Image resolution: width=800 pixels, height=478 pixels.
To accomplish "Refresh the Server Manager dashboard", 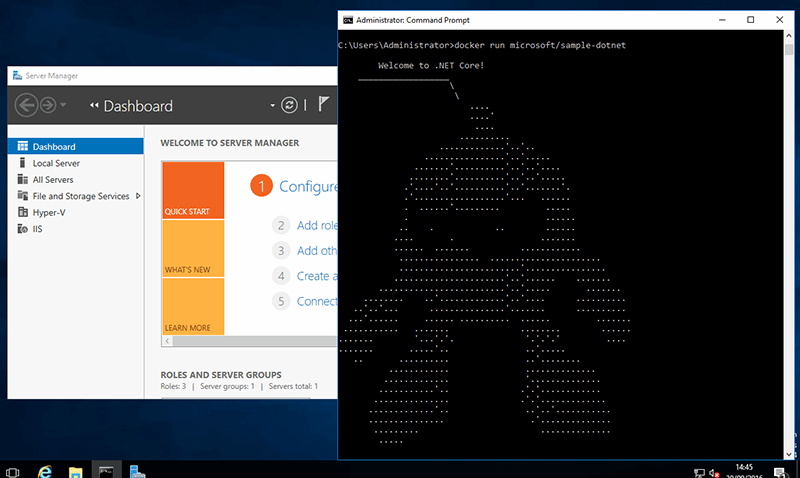I will pos(289,105).
